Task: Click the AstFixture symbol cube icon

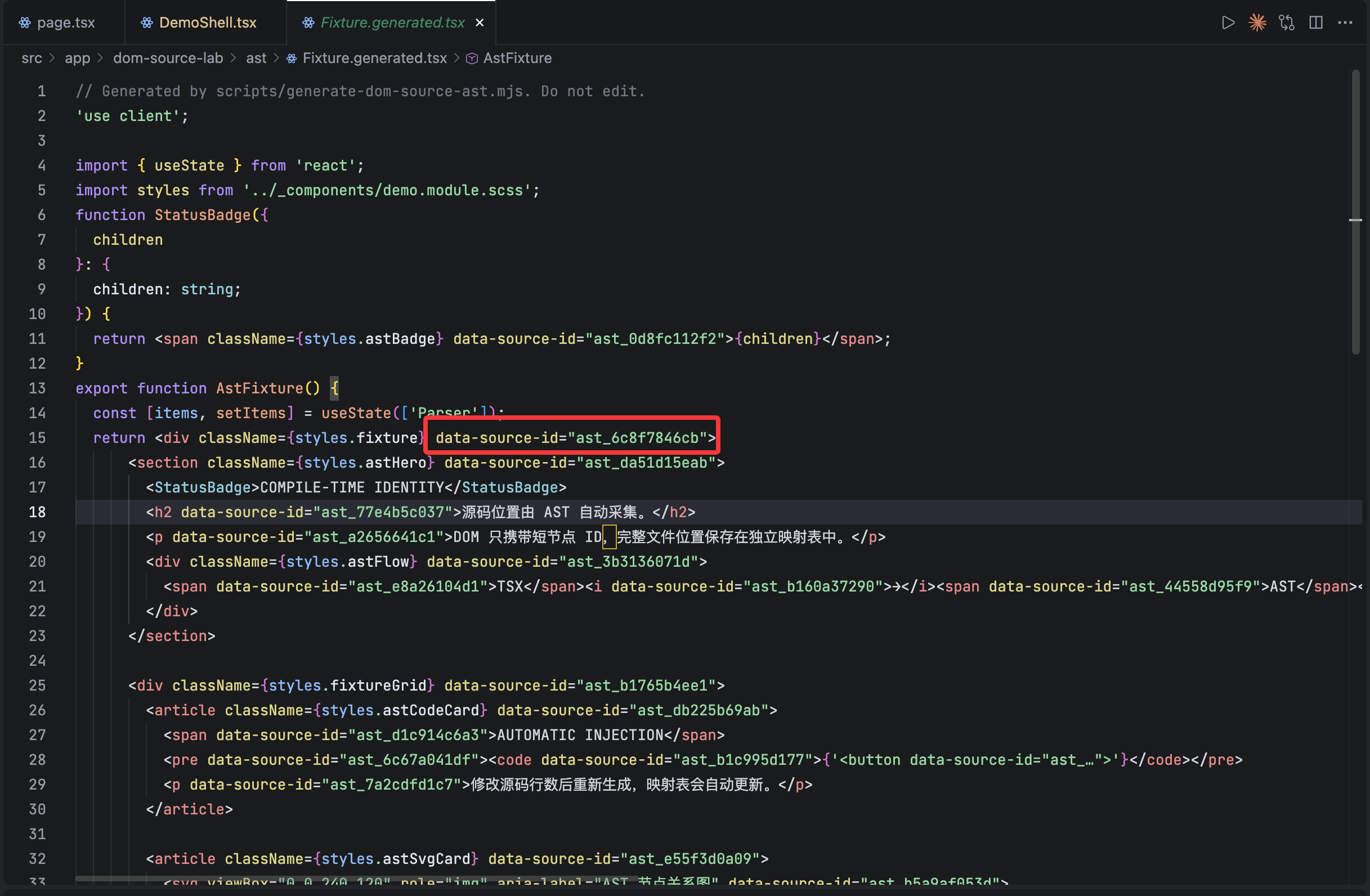Action: [472, 59]
